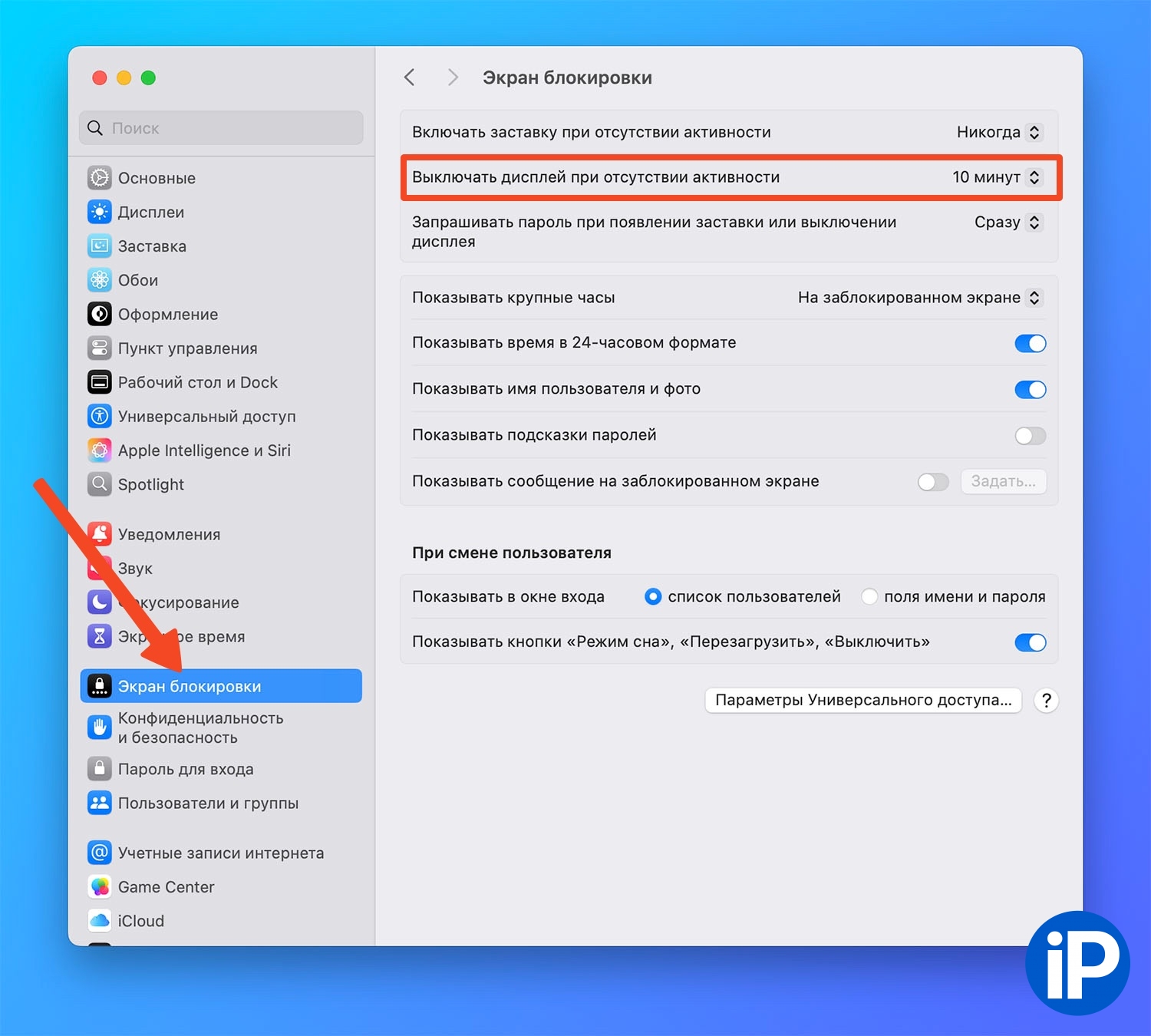The width and height of the screenshot is (1151, 1036).
Task: Enable Показывать подсказки паролей toggle
Action: (1030, 436)
